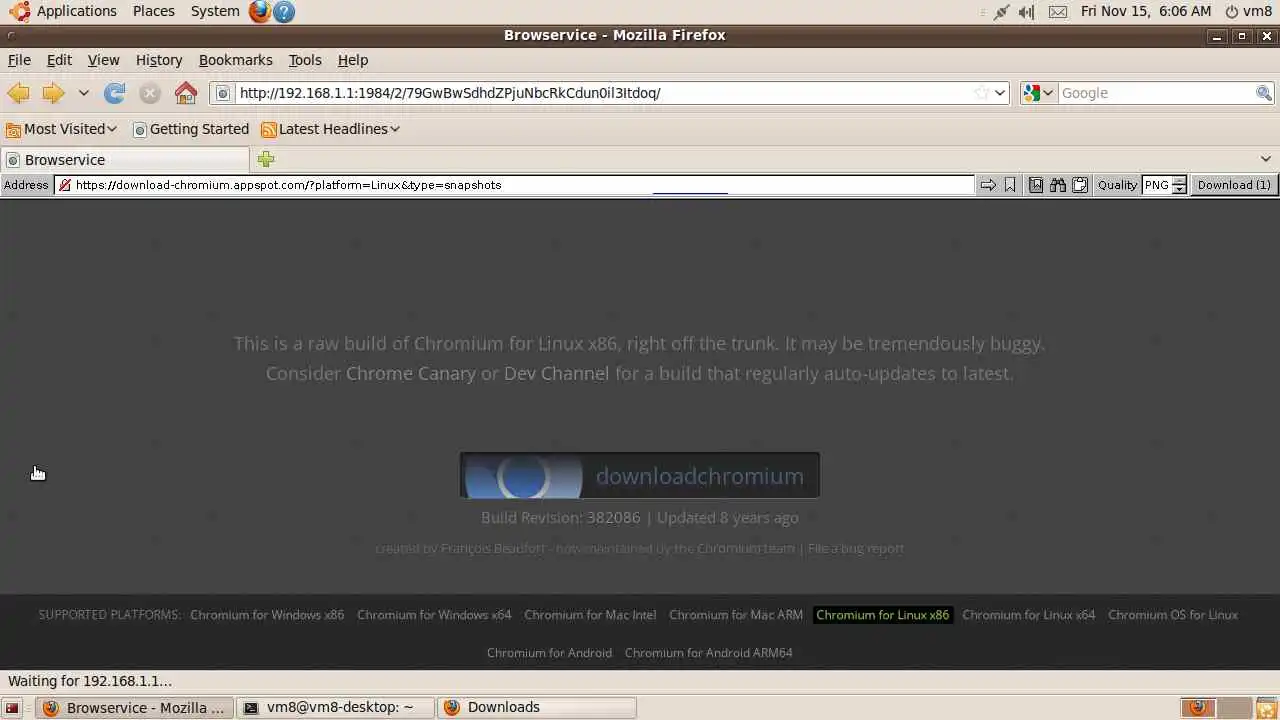Bookmark this page with the star icon
1280x720 pixels.
(x=981, y=93)
